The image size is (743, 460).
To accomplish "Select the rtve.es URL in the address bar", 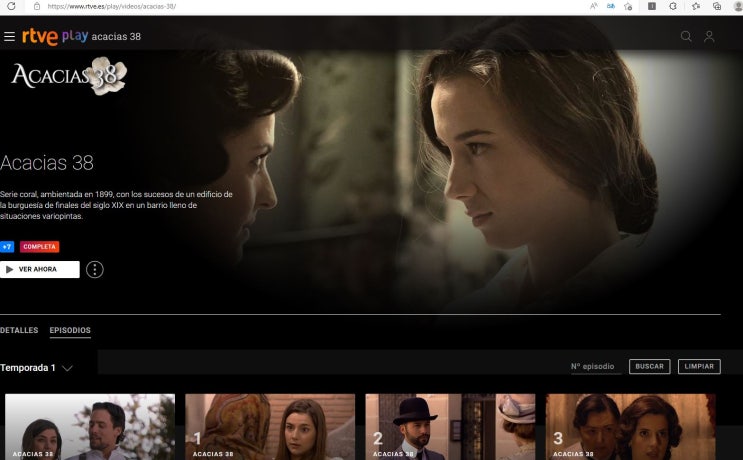I will 112,6.
